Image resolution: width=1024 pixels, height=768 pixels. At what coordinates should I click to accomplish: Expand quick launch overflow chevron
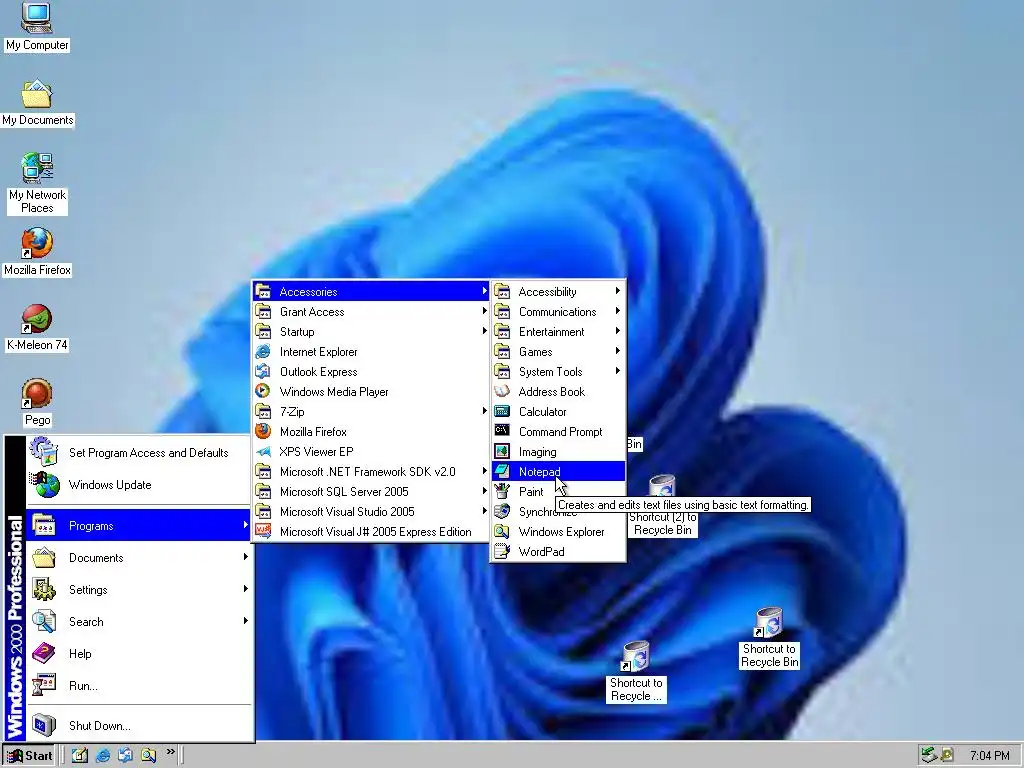[x=170, y=752]
